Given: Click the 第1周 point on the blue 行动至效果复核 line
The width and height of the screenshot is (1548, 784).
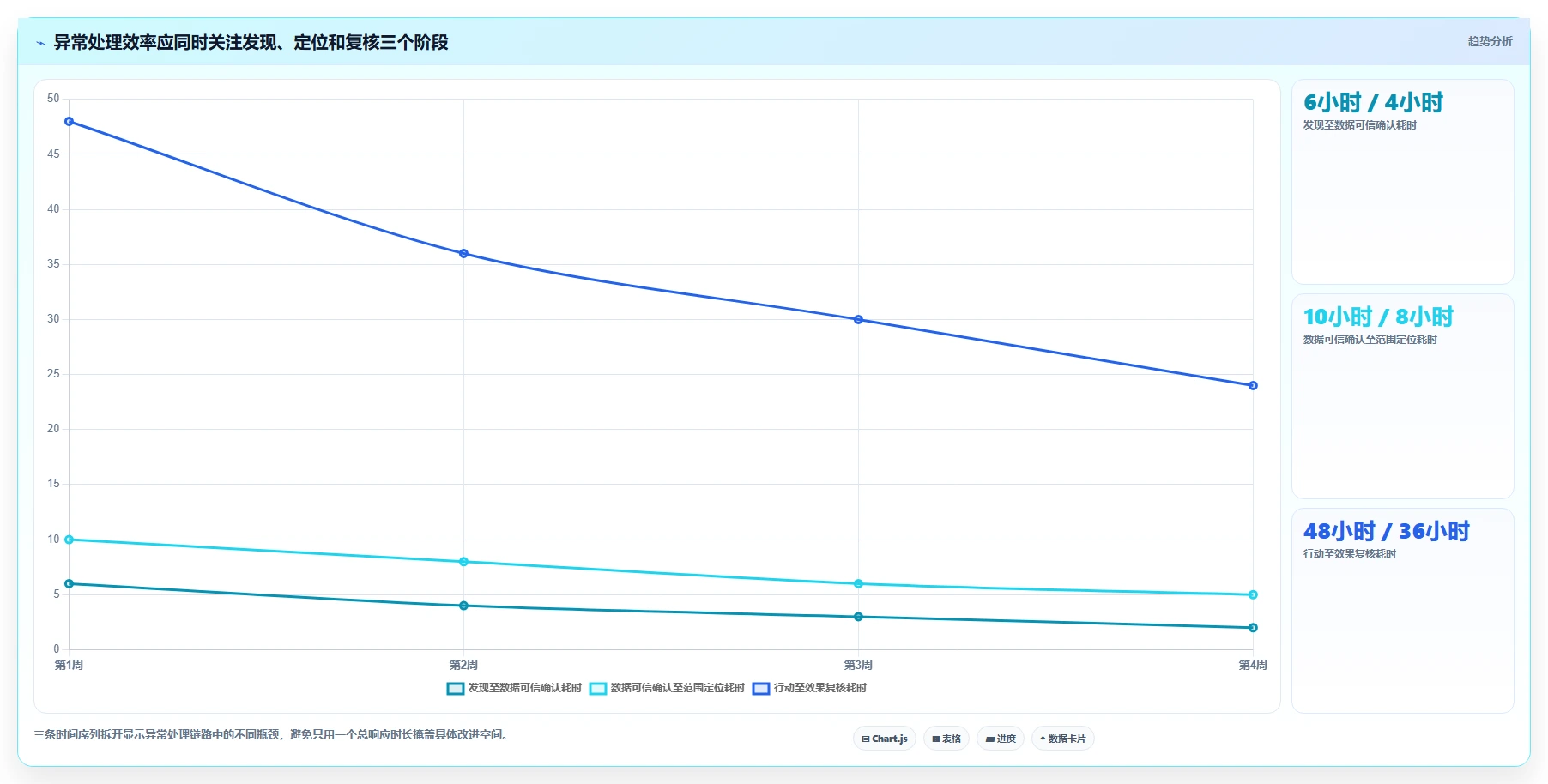Looking at the screenshot, I should (70, 122).
